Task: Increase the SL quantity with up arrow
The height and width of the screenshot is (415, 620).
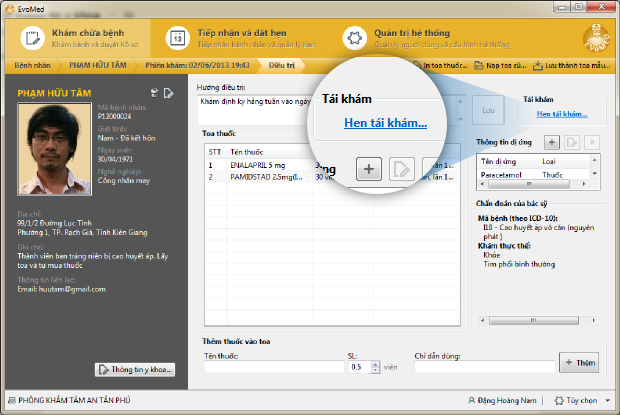Action: click(x=376, y=364)
